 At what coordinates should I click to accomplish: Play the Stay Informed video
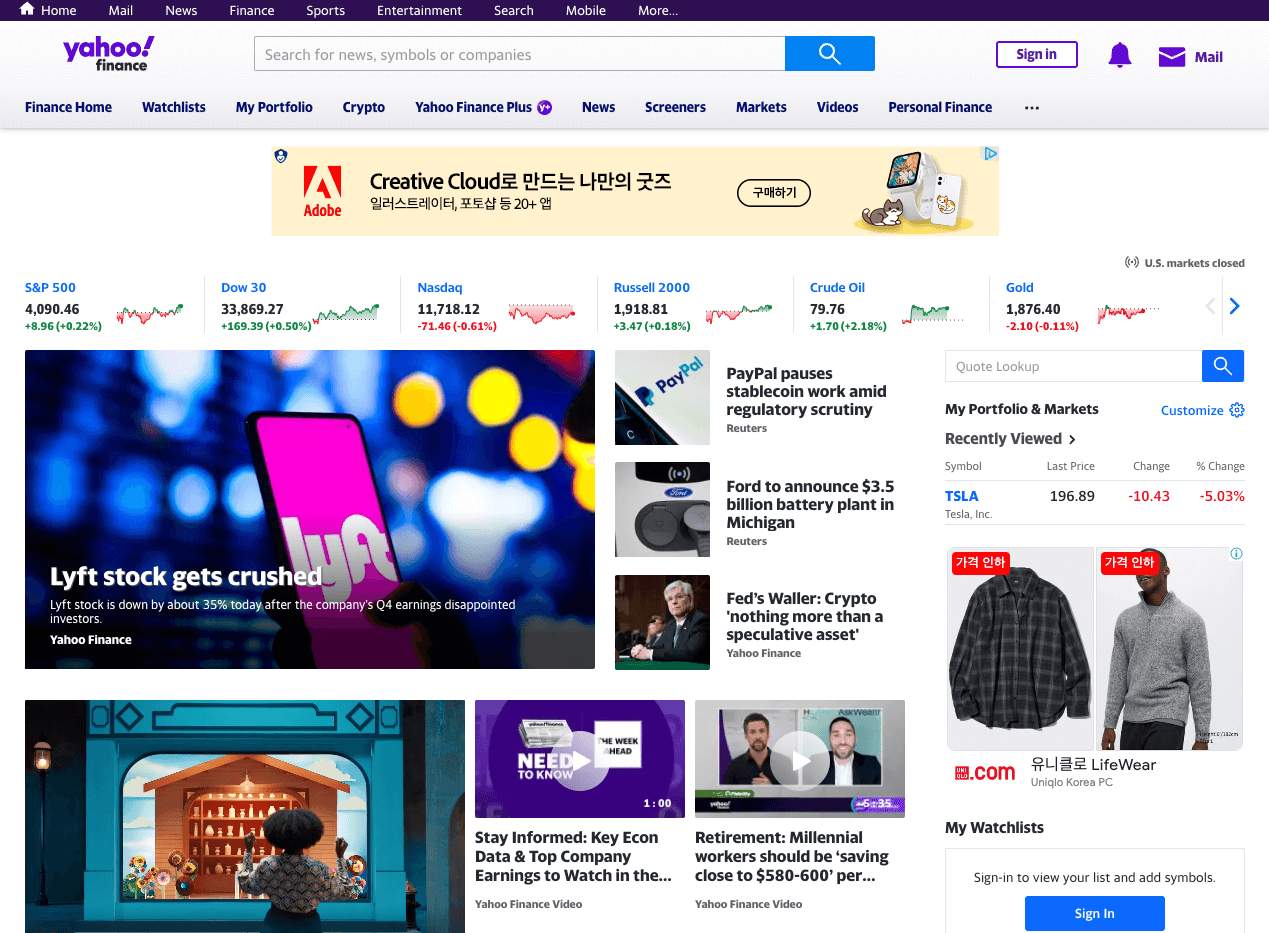(580, 761)
